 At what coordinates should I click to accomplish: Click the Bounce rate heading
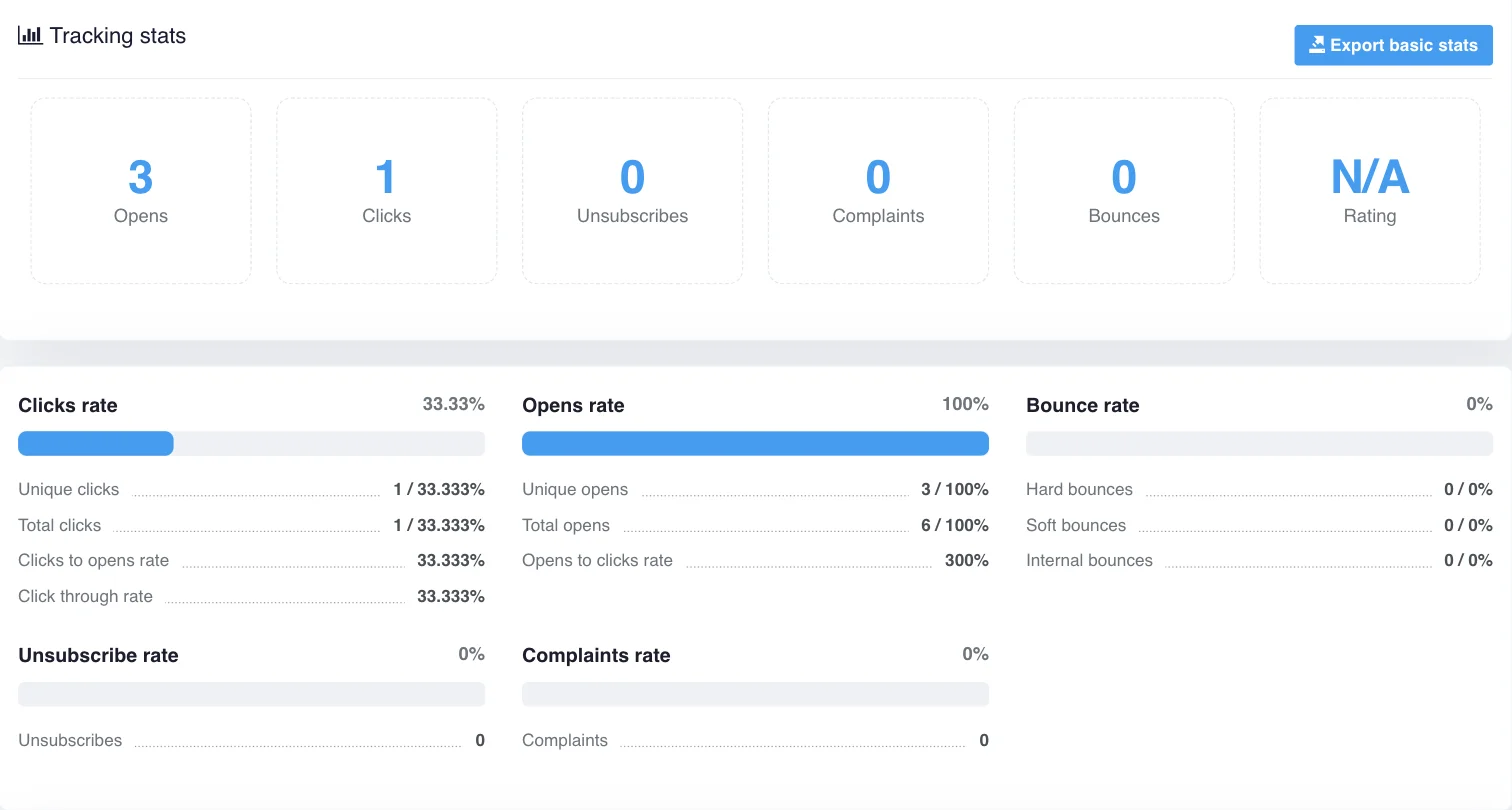(x=1083, y=405)
